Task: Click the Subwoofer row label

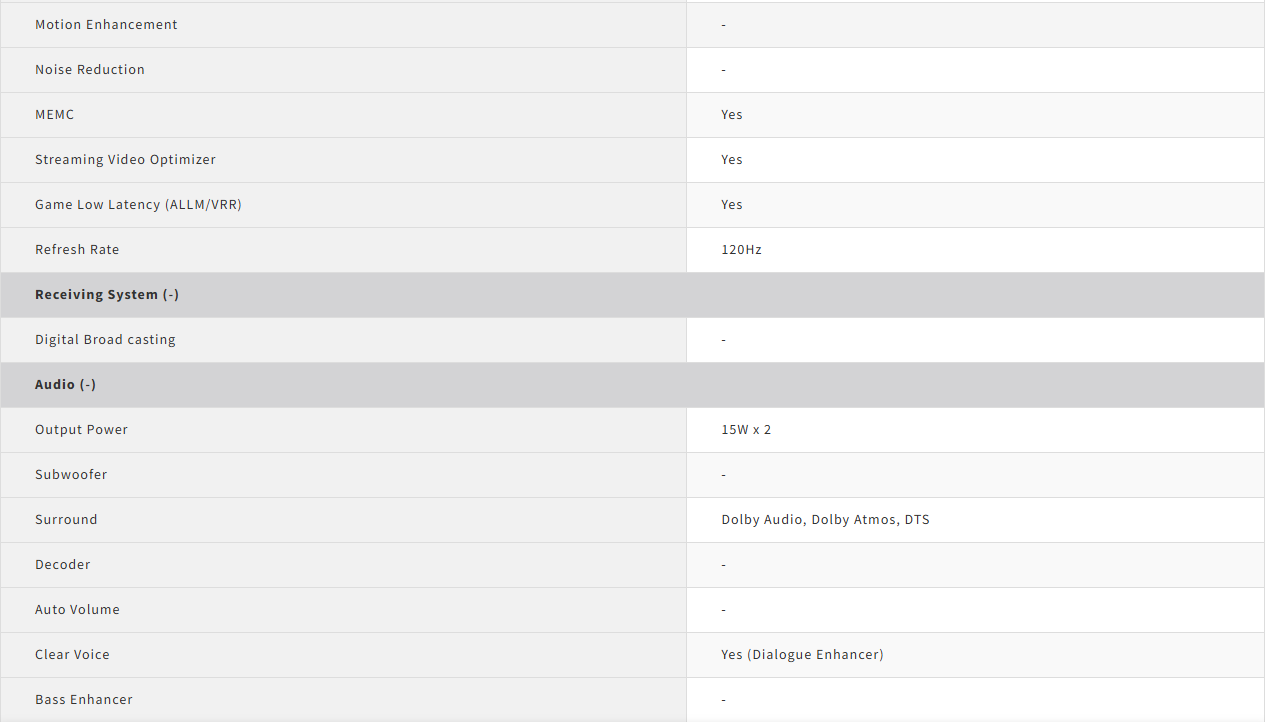Action: click(x=71, y=475)
